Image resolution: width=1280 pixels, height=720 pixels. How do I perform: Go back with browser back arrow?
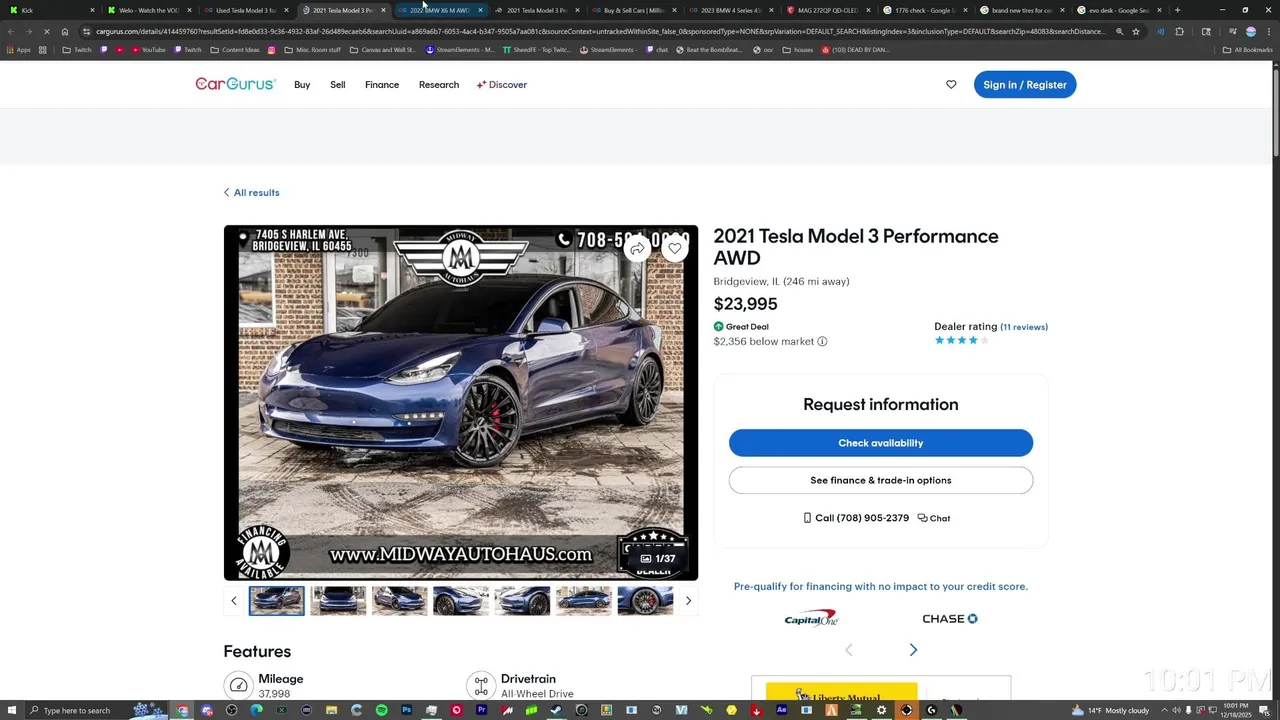11,31
